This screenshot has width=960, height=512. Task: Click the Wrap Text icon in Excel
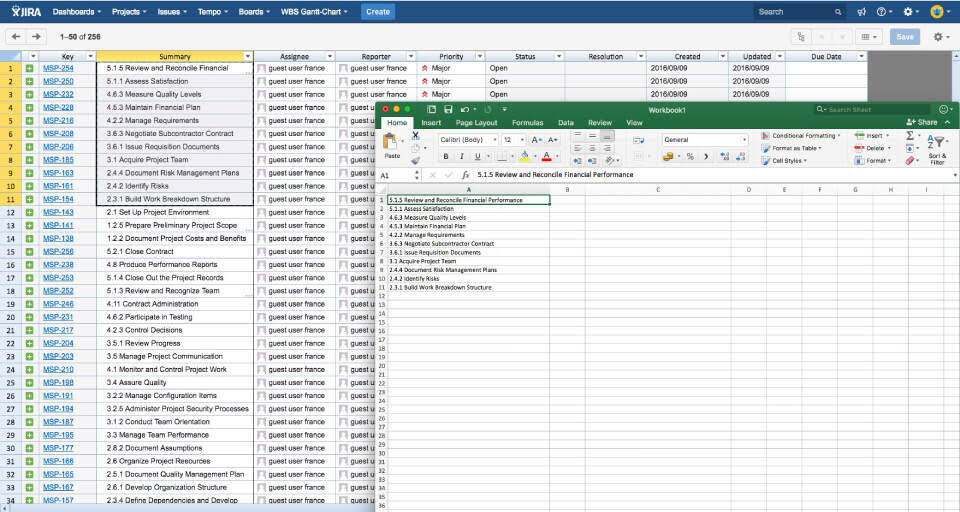(638, 140)
